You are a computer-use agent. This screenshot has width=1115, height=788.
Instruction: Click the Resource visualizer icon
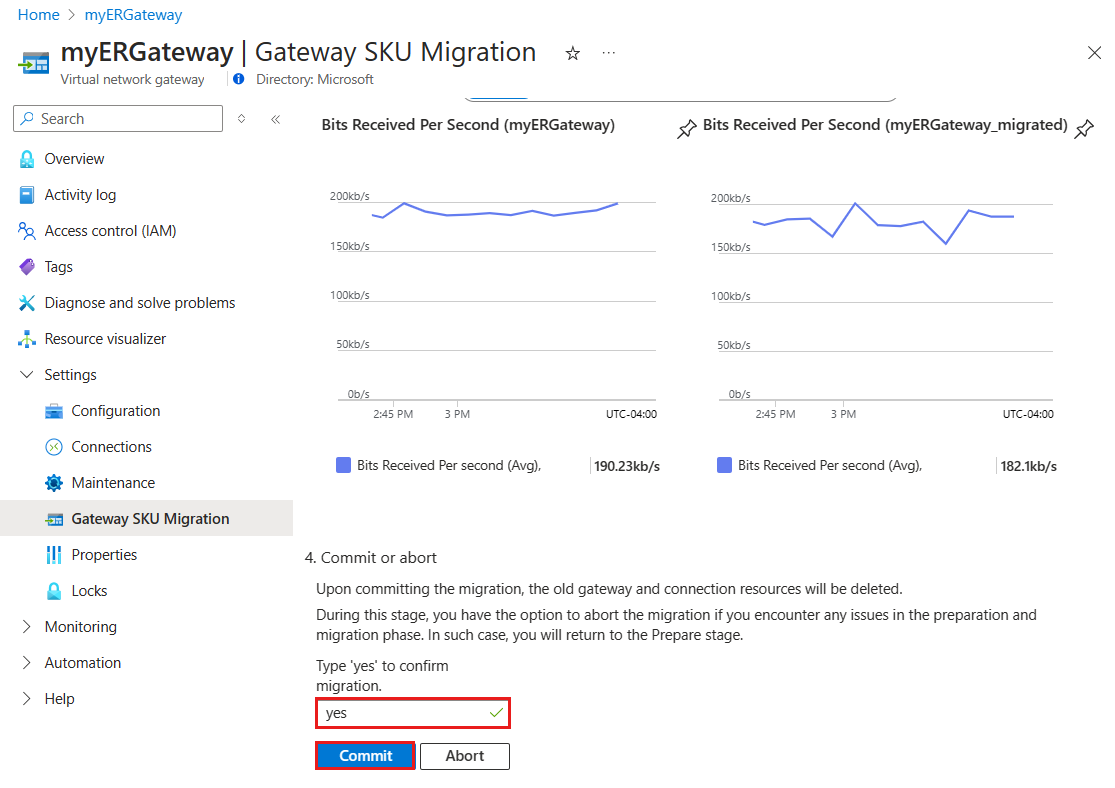[x=27, y=339]
